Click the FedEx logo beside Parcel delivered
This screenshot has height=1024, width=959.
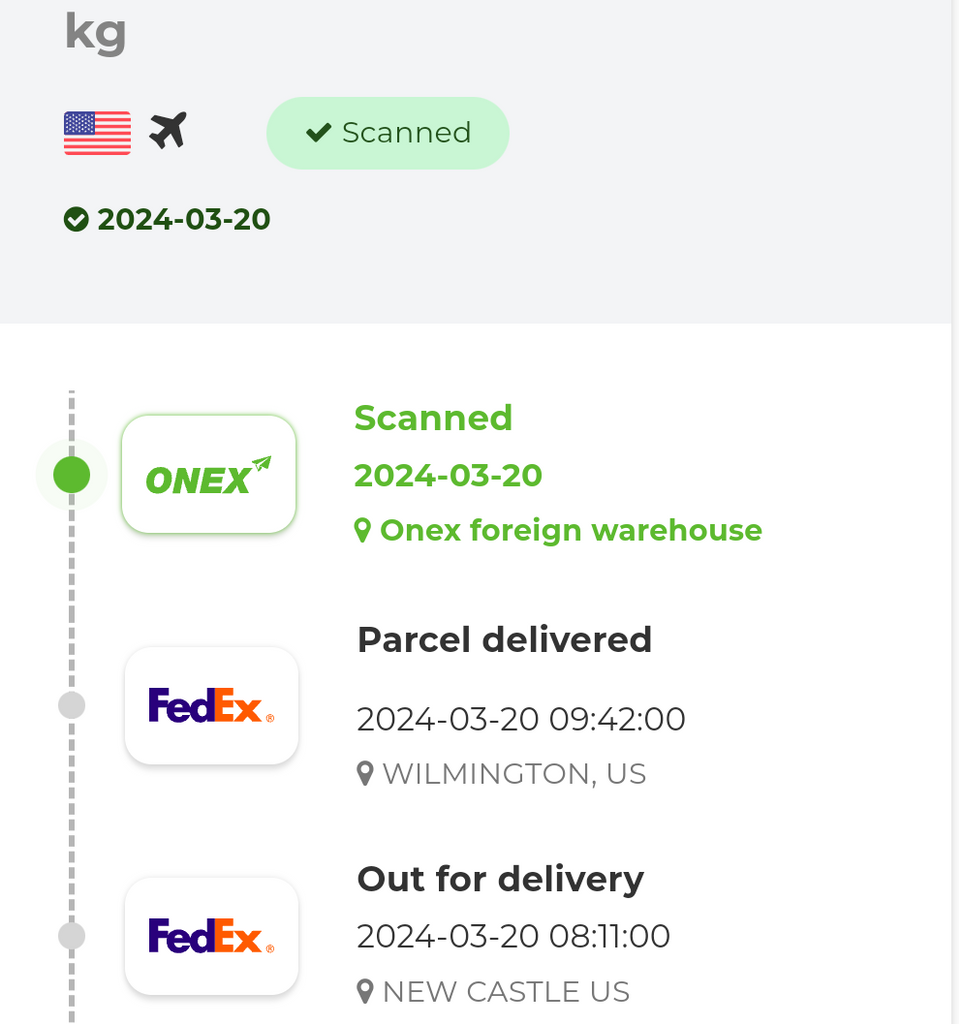tap(212, 705)
